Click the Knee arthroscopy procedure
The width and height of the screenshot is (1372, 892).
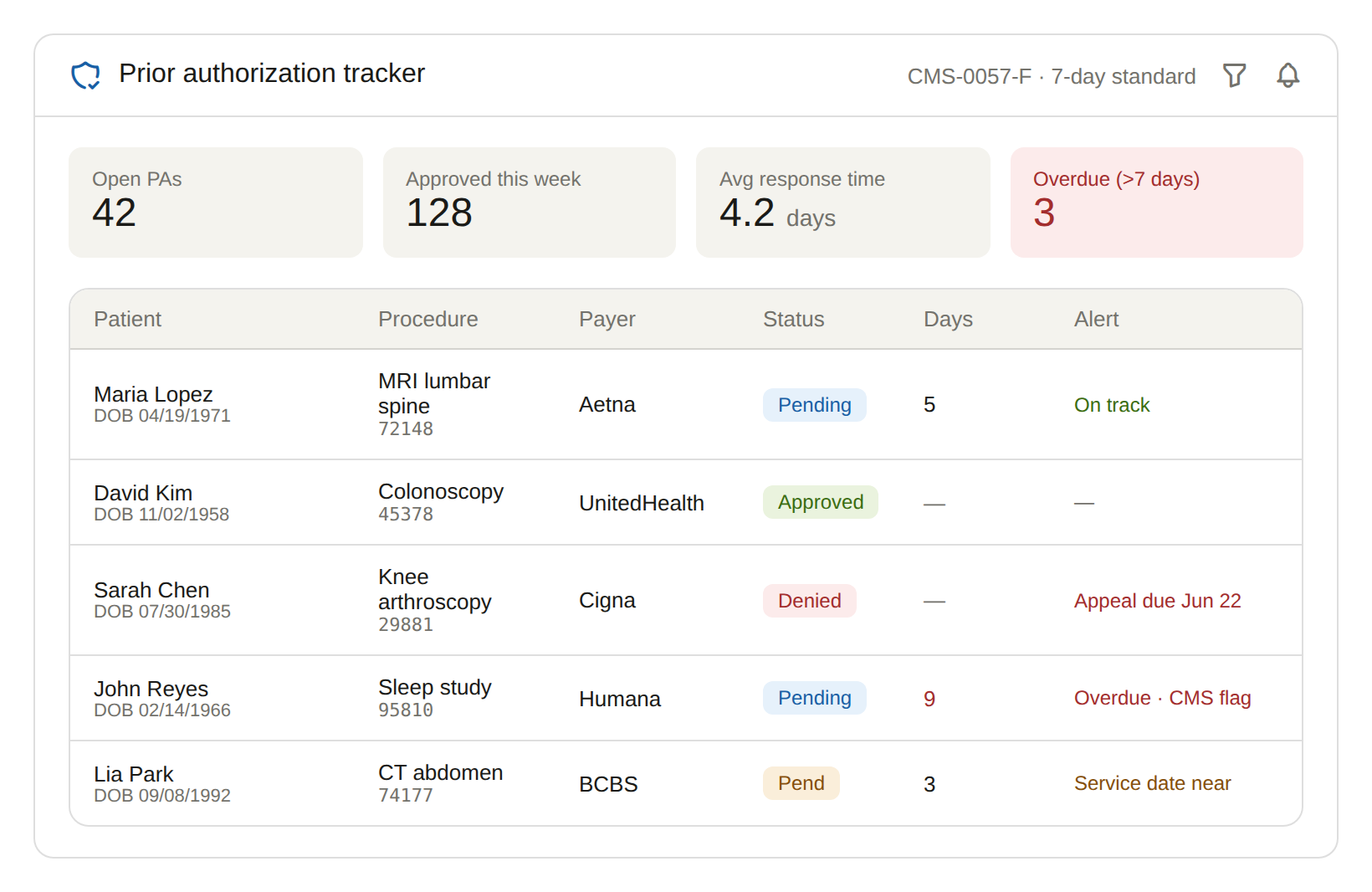[x=435, y=589]
